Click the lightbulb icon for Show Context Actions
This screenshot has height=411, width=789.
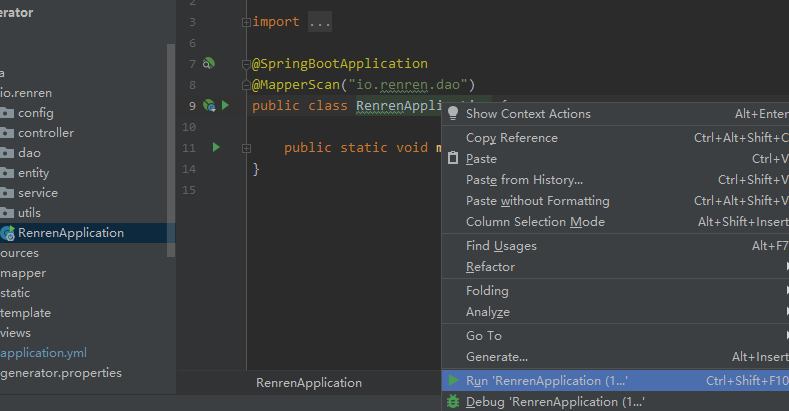coord(453,114)
